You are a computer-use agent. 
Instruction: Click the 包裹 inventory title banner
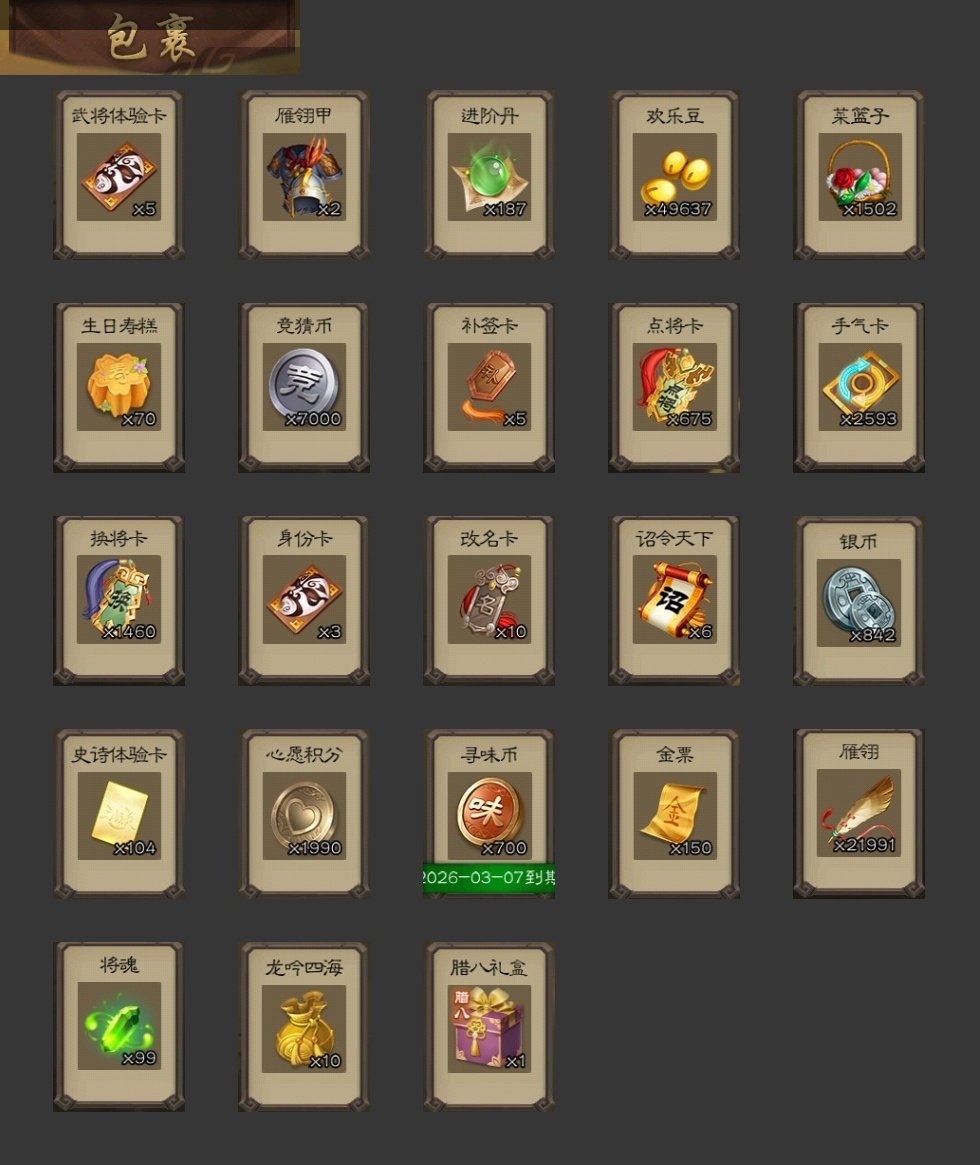click(150, 37)
